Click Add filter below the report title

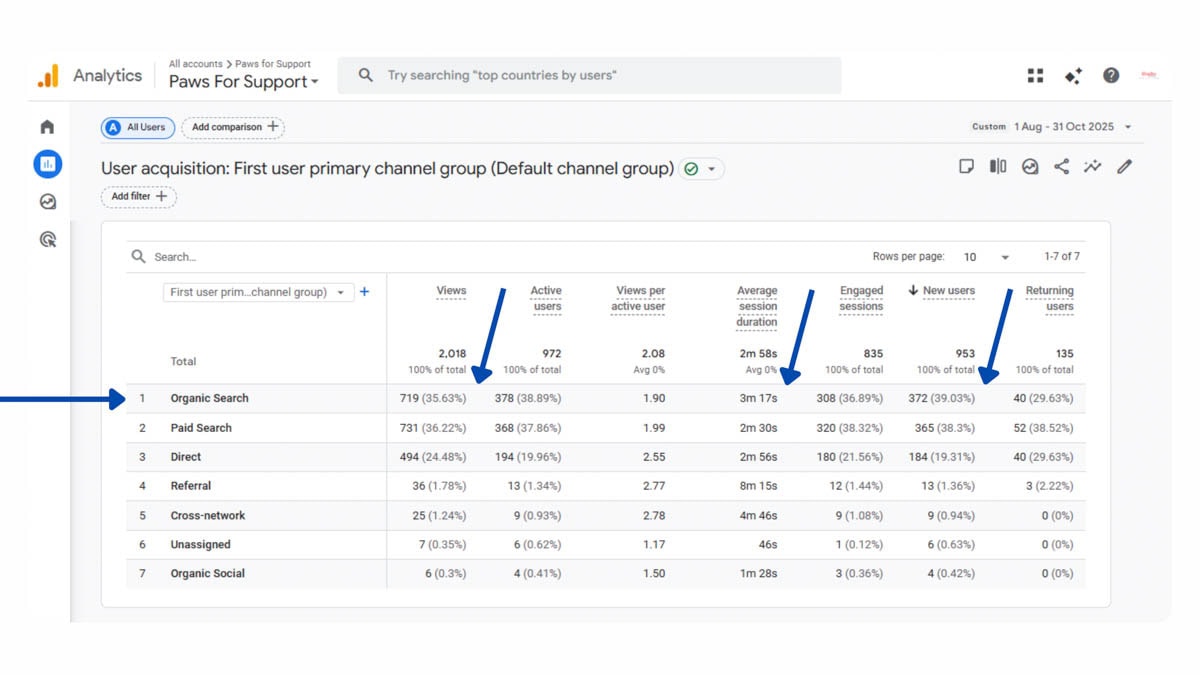point(138,197)
